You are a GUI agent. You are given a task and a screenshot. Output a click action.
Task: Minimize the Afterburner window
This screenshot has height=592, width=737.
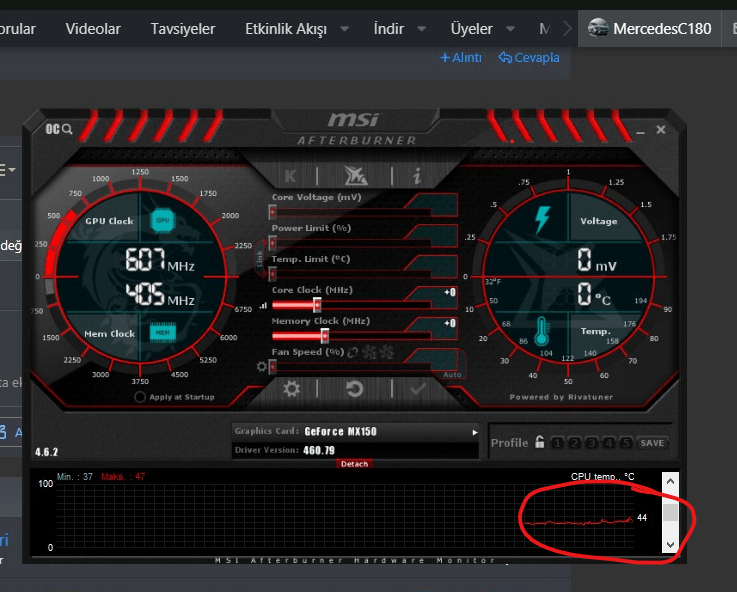[640, 133]
